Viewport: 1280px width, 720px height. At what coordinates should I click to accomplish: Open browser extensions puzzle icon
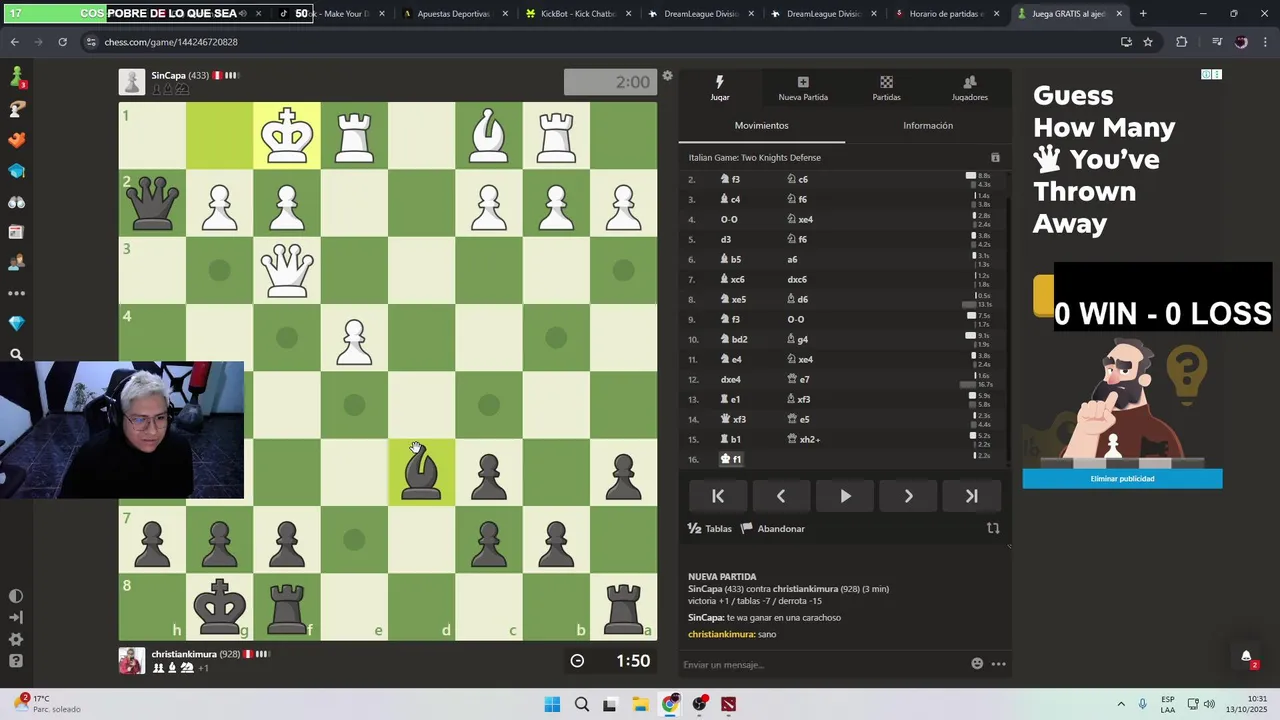pos(1181,42)
